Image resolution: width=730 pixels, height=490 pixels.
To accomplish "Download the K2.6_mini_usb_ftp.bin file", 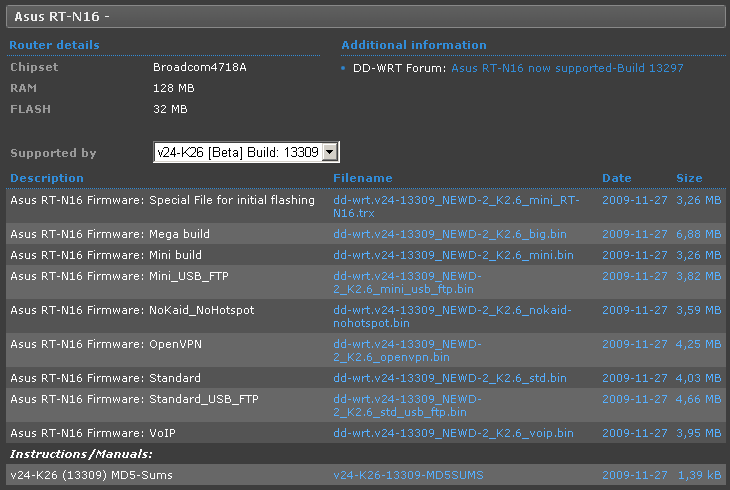I will pos(407,282).
